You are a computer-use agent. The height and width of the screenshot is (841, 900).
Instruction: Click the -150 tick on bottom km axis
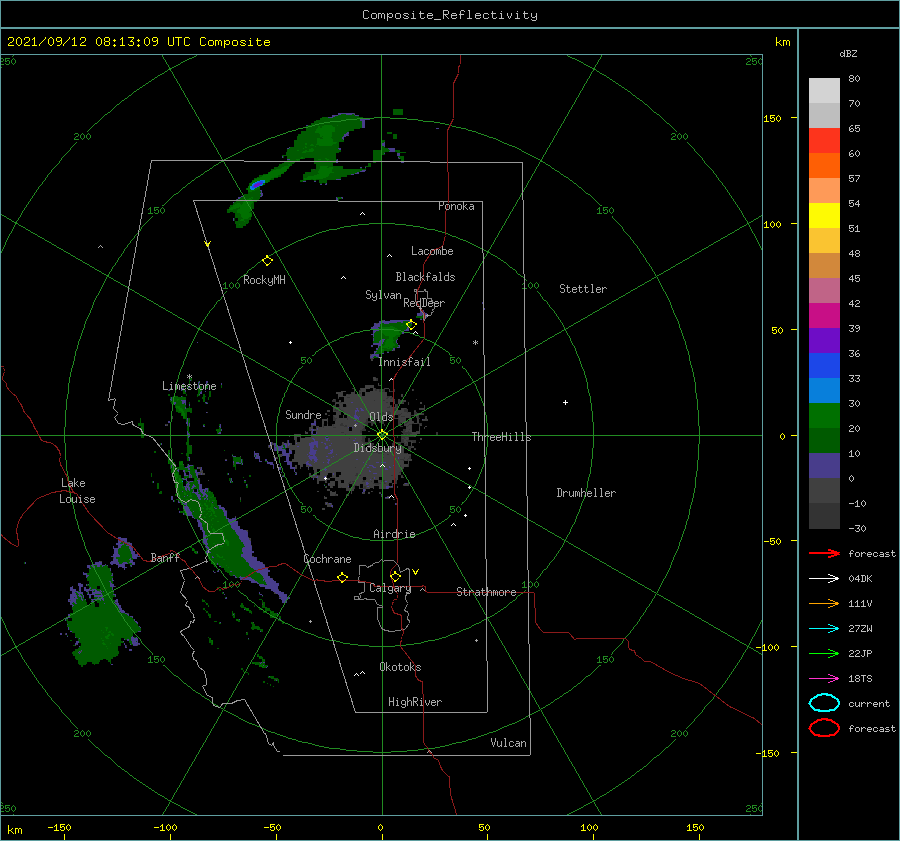pyautogui.click(x=59, y=827)
